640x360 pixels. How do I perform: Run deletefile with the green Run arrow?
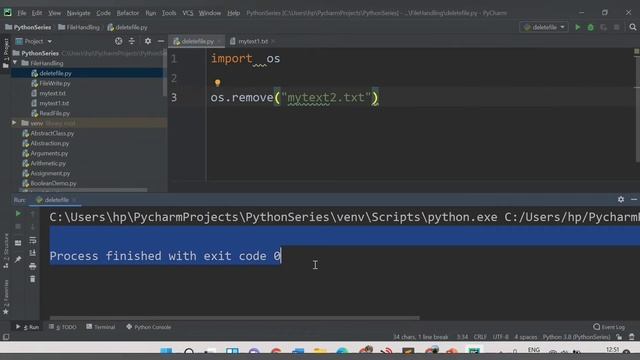[578, 27]
